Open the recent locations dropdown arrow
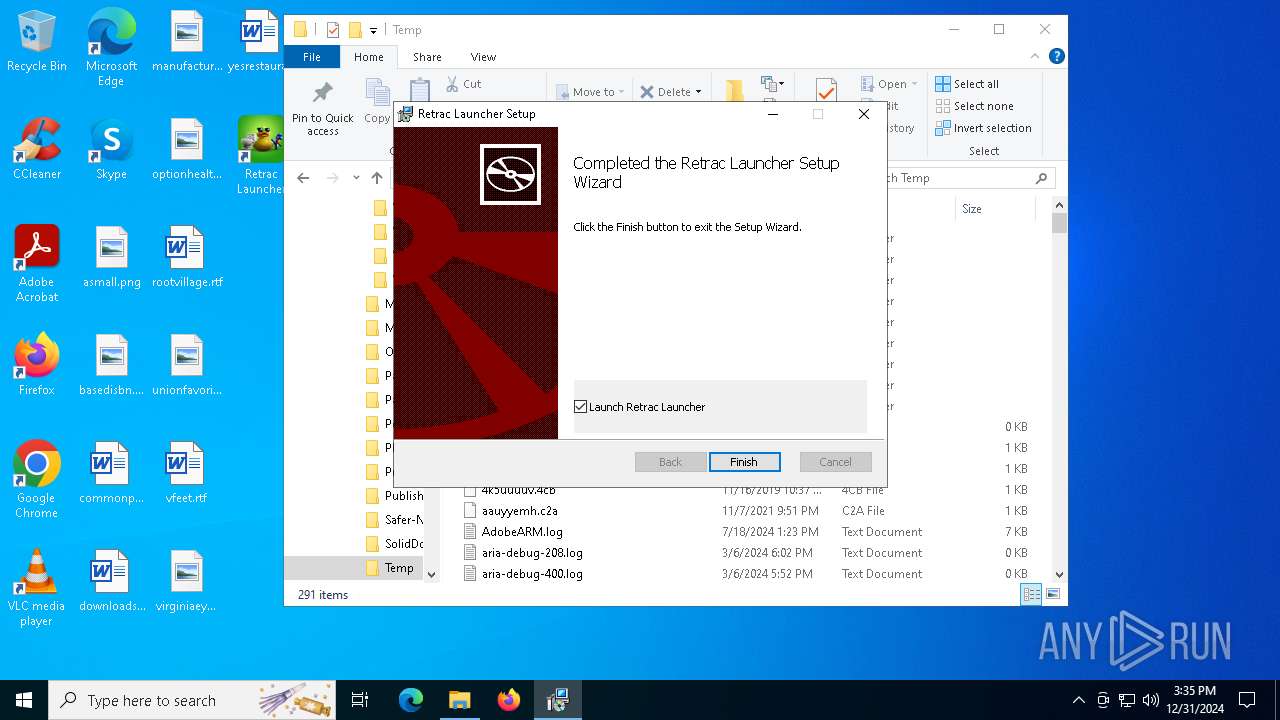The width and height of the screenshot is (1280, 720). tap(356, 178)
